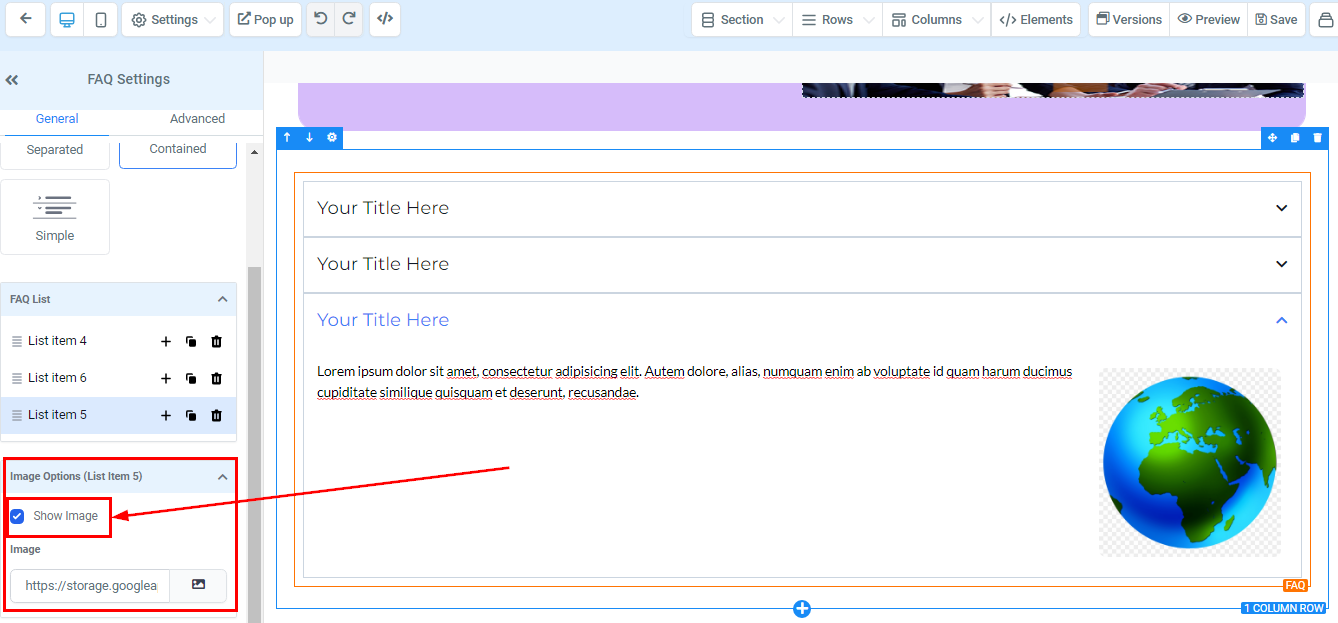Click the Save button

click(x=1276, y=19)
